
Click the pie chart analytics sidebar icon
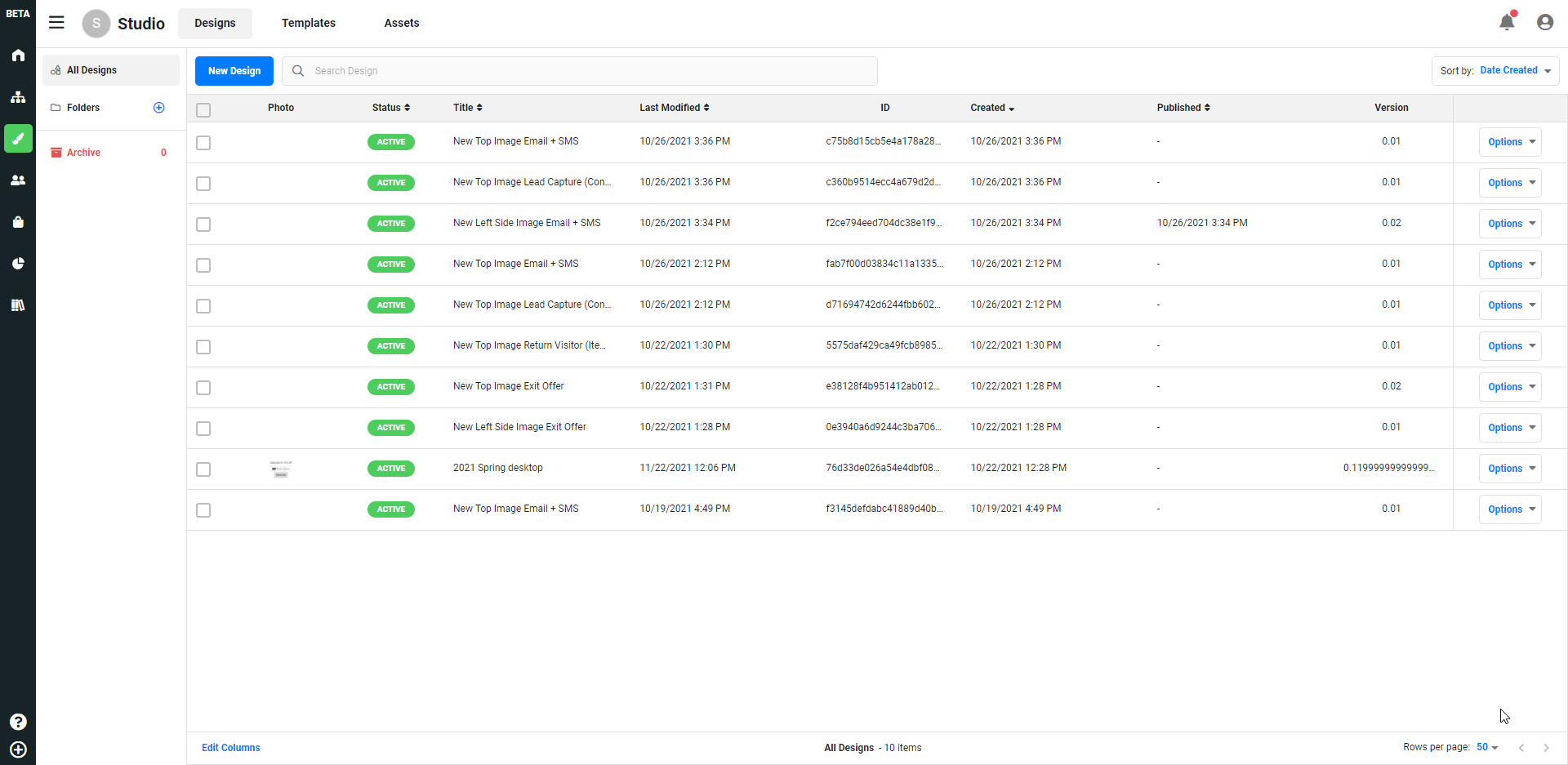click(x=18, y=264)
